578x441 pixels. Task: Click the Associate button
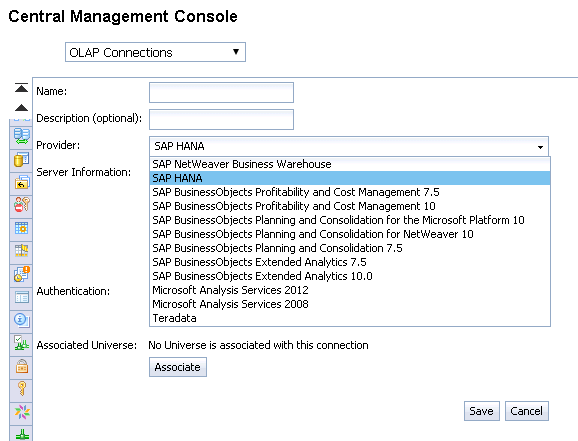[x=178, y=367]
